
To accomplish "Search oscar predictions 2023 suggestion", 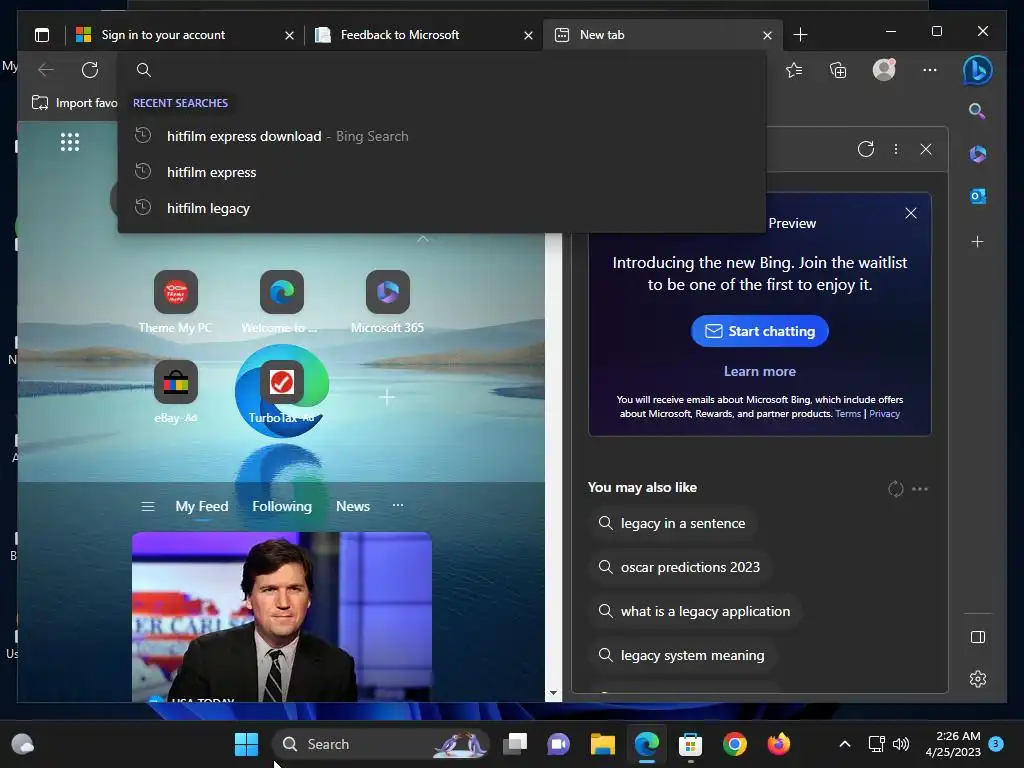I will (x=679, y=567).
